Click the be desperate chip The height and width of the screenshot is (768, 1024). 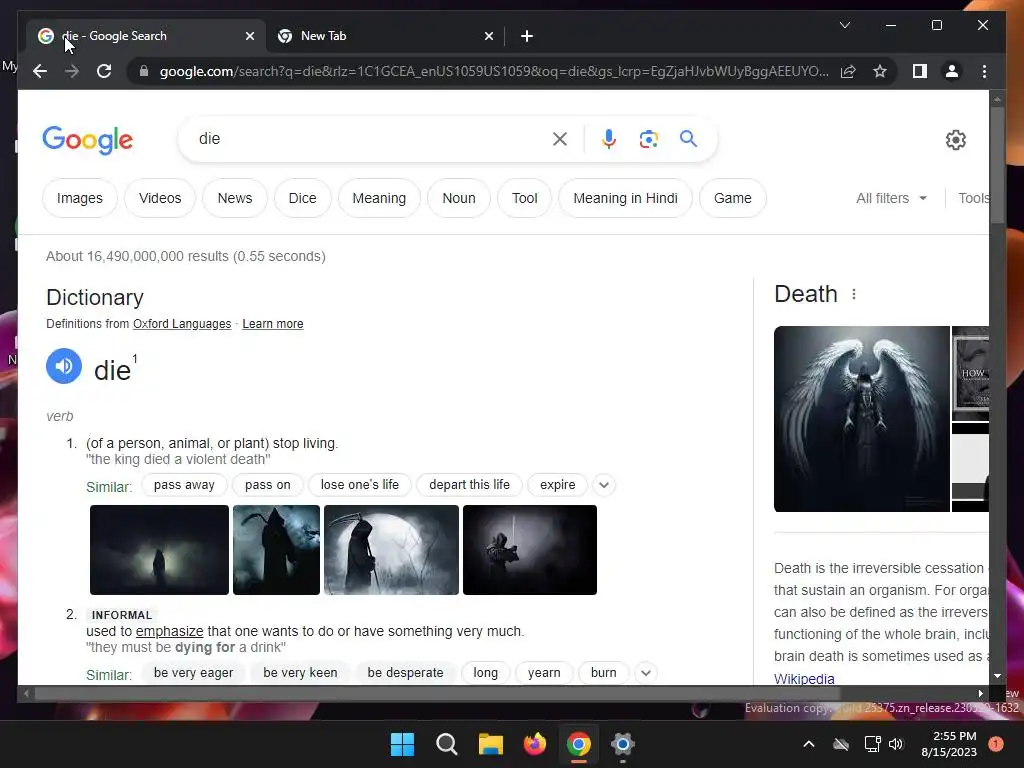[405, 673]
